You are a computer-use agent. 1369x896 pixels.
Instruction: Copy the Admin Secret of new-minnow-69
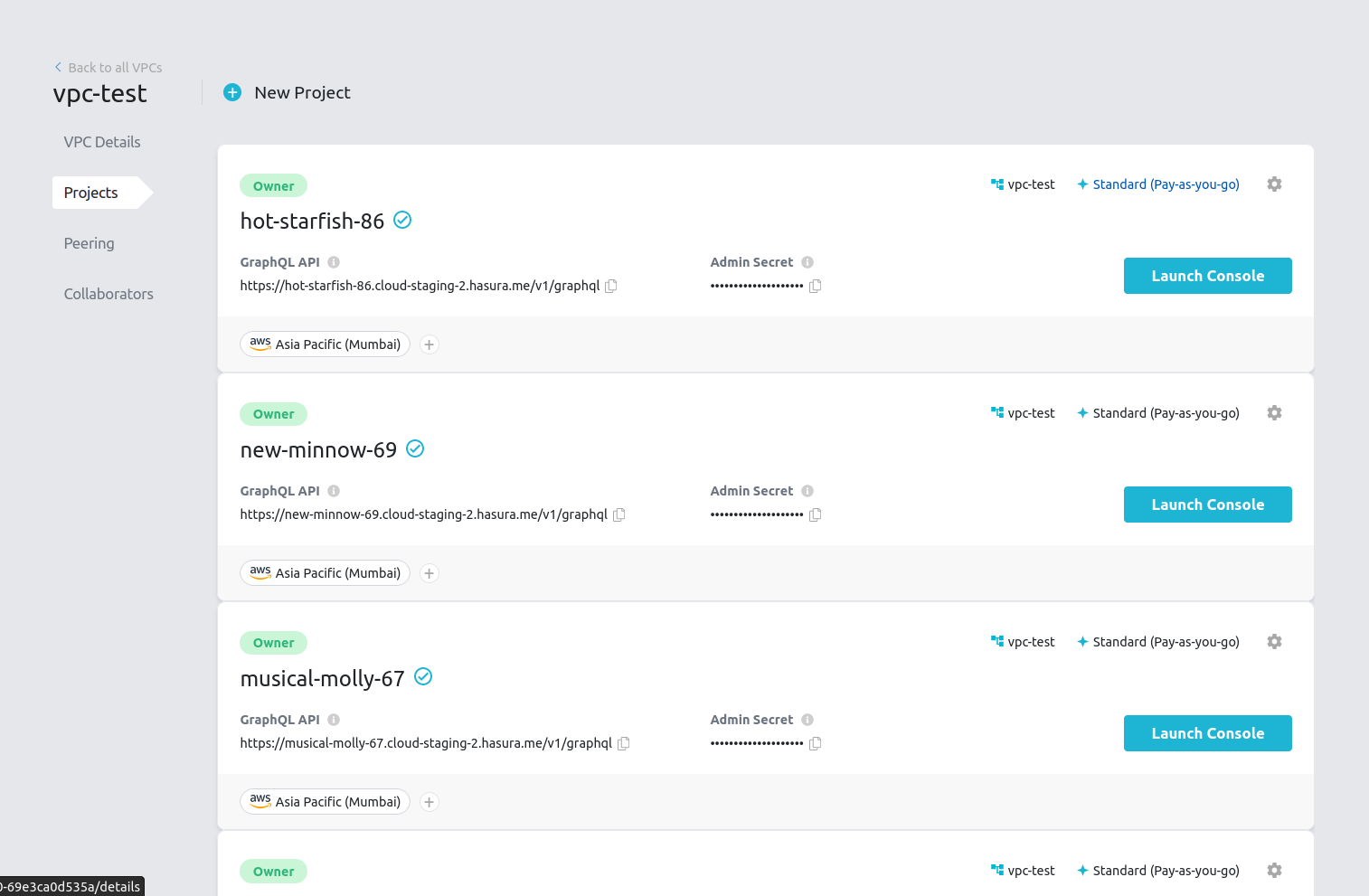pyautogui.click(x=815, y=514)
